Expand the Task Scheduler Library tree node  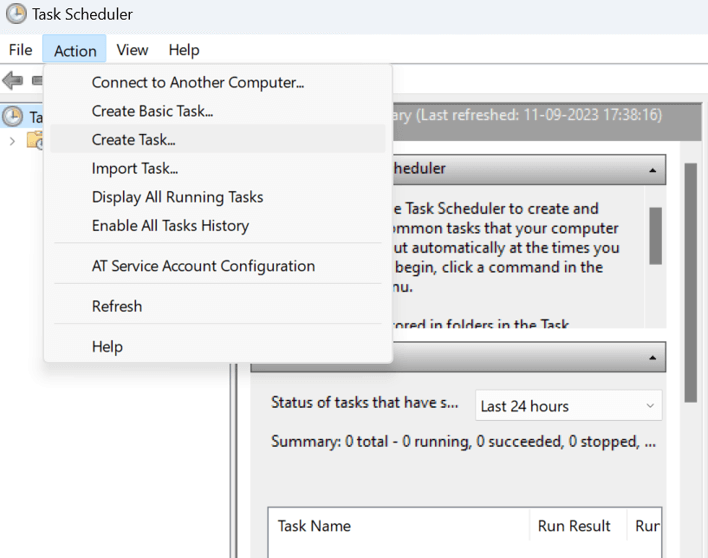coord(12,141)
